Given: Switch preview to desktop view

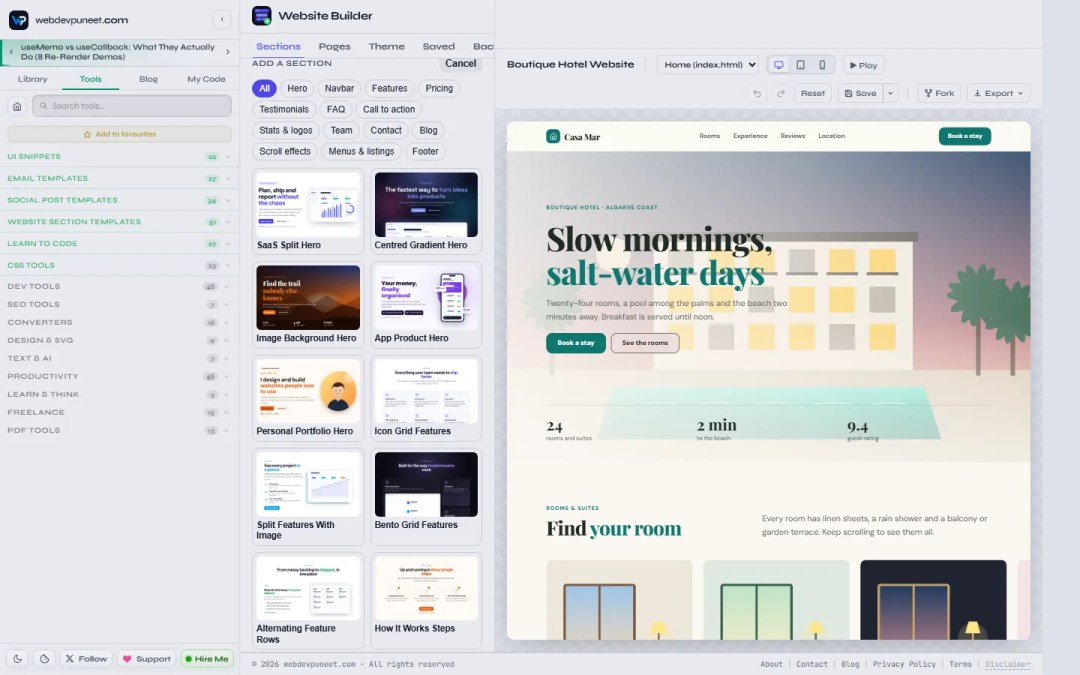Looking at the screenshot, I should click(778, 65).
